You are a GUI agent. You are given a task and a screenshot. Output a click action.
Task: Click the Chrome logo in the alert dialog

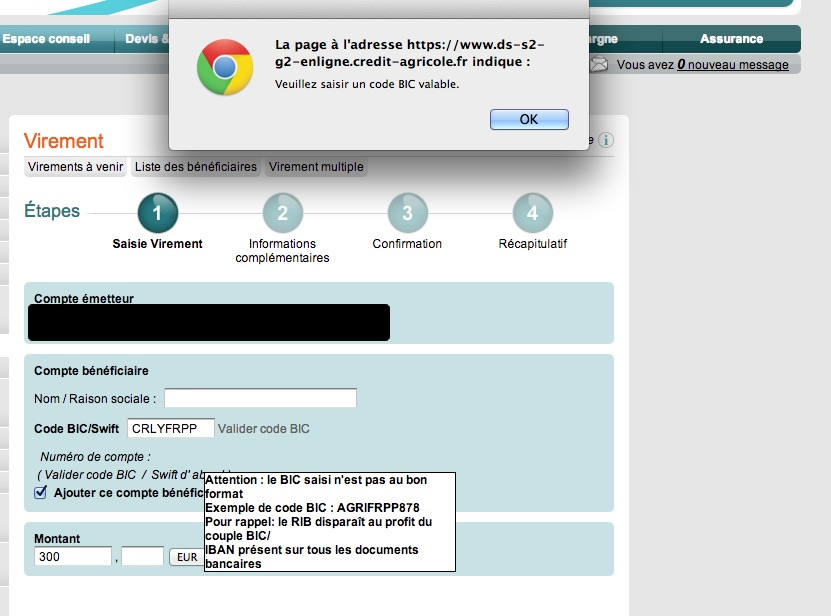[x=224, y=64]
